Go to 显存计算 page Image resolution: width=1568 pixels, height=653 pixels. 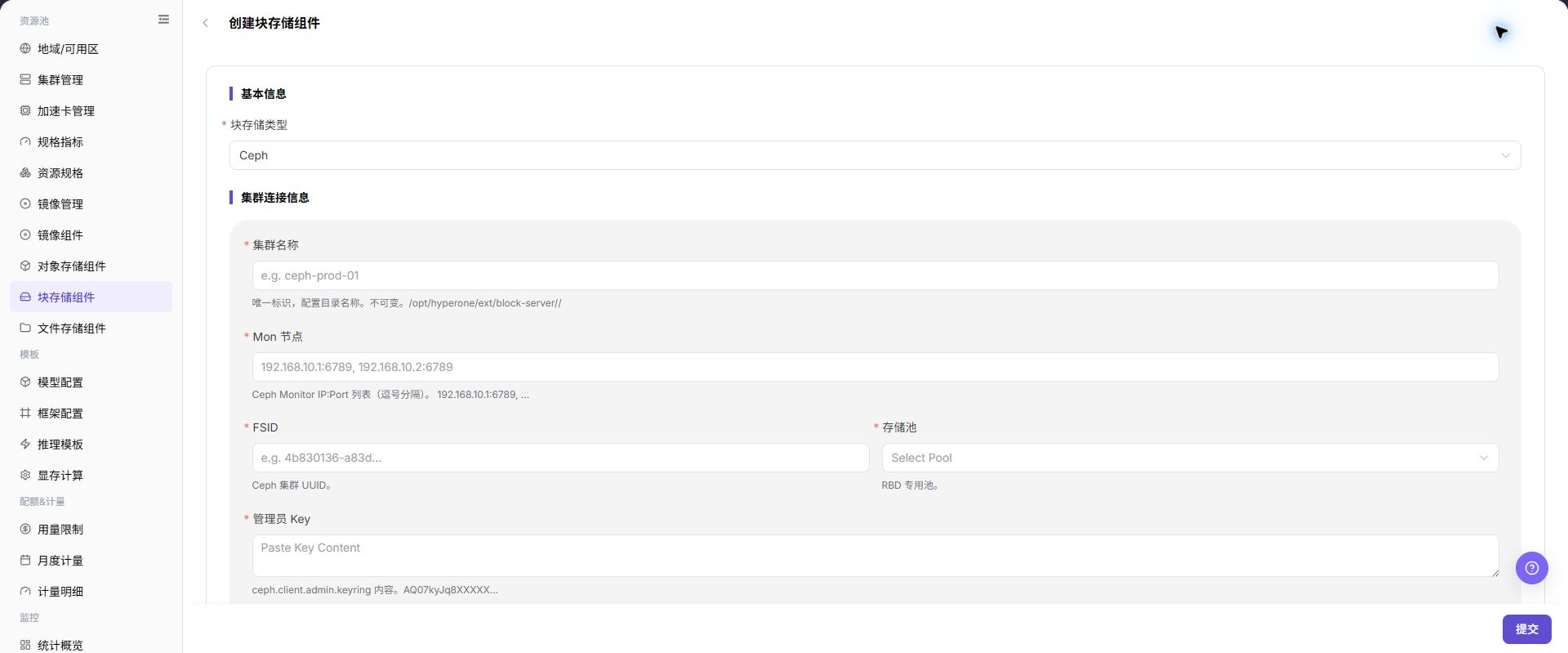[x=91, y=476]
